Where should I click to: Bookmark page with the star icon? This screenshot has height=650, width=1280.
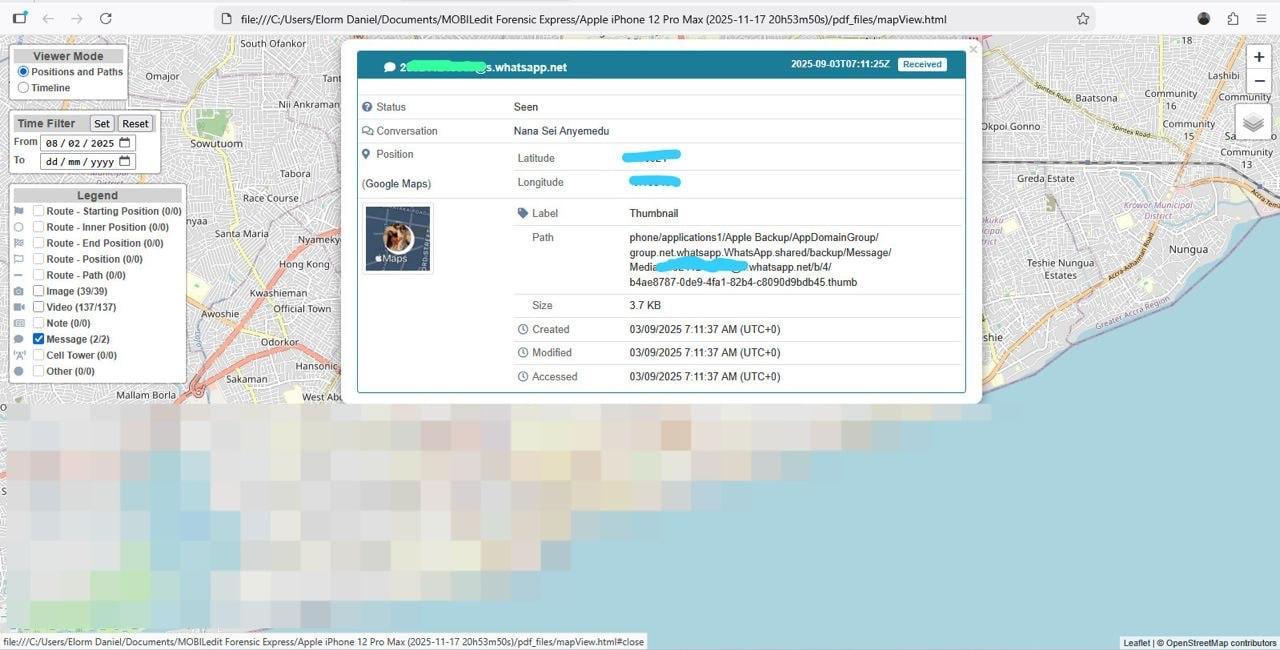pos(1082,19)
